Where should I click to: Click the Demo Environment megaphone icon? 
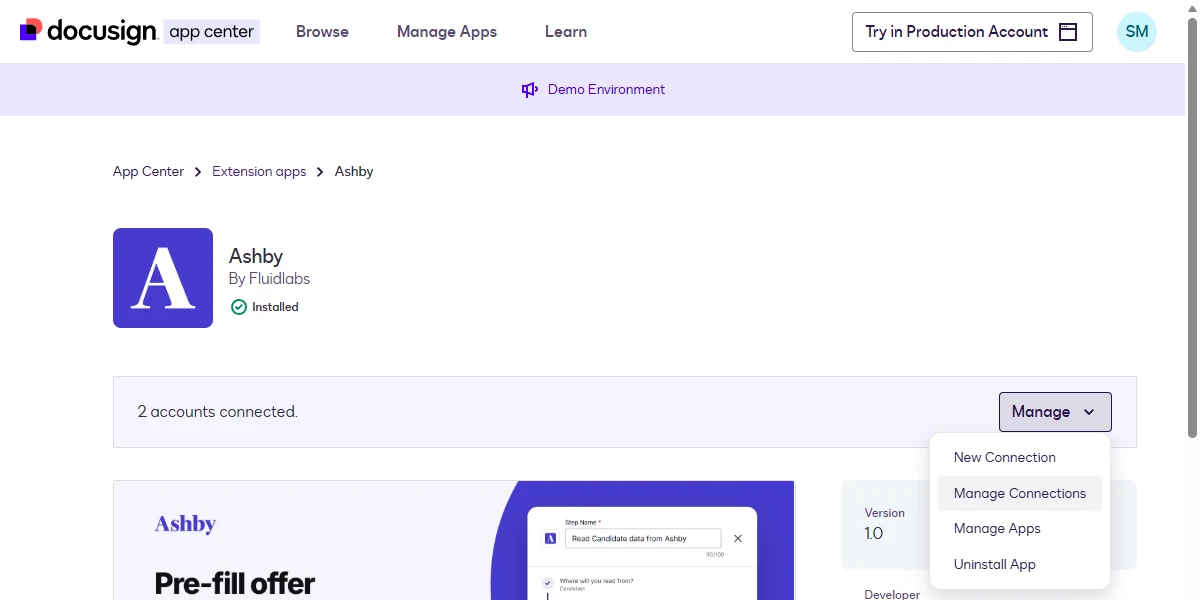530,90
